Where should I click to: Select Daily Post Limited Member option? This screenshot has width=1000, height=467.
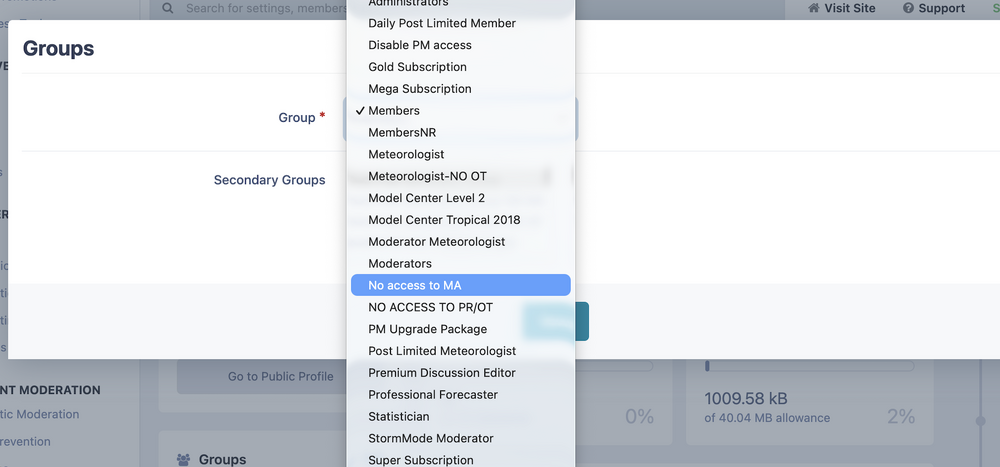coord(442,23)
